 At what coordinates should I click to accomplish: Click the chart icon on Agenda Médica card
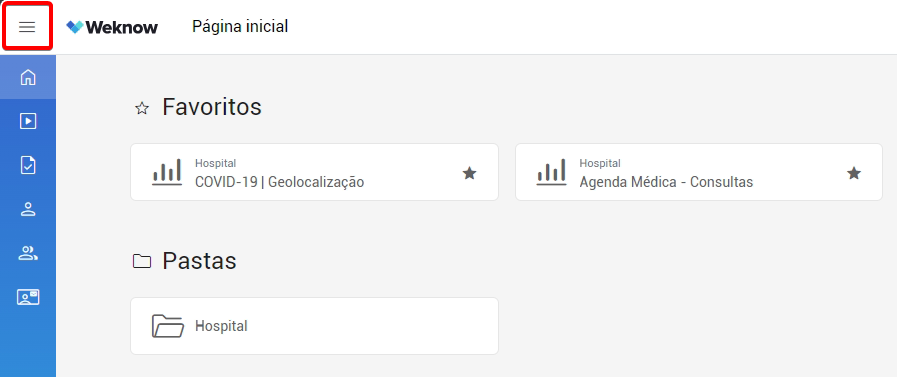pyautogui.click(x=551, y=172)
